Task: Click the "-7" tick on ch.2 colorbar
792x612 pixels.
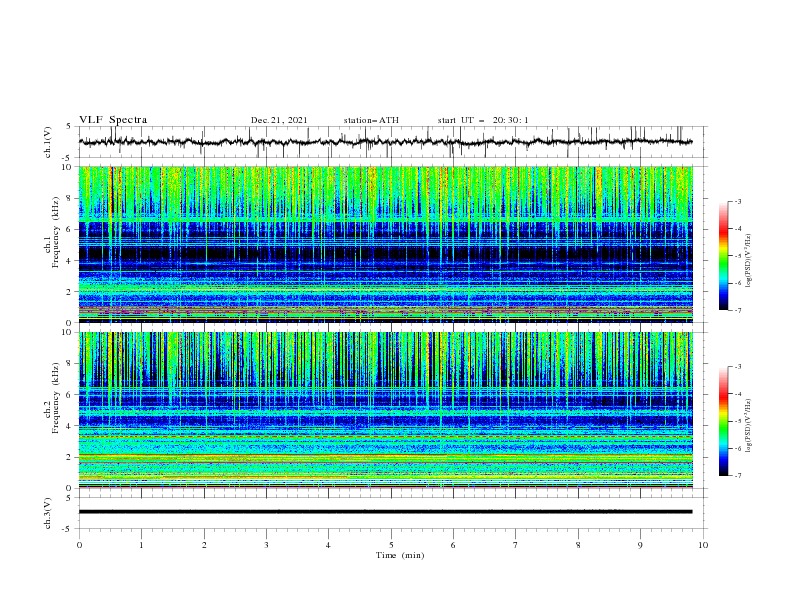Action: point(738,476)
